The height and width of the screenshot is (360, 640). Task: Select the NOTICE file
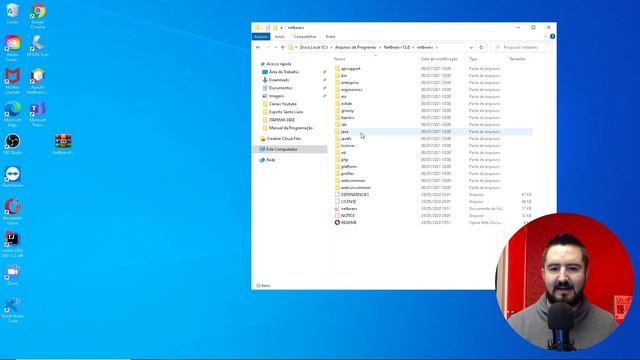pyautogui.click(x=348, y=216)
